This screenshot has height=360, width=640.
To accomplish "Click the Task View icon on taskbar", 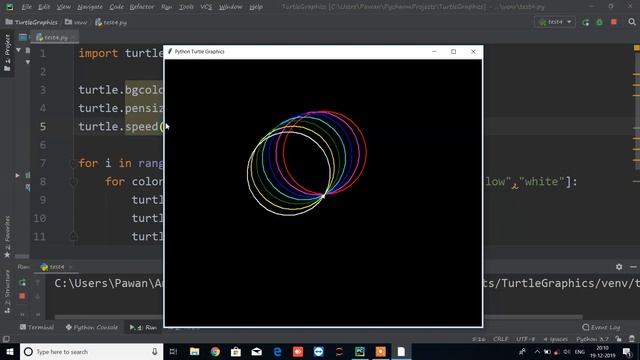I will (173, 351).
